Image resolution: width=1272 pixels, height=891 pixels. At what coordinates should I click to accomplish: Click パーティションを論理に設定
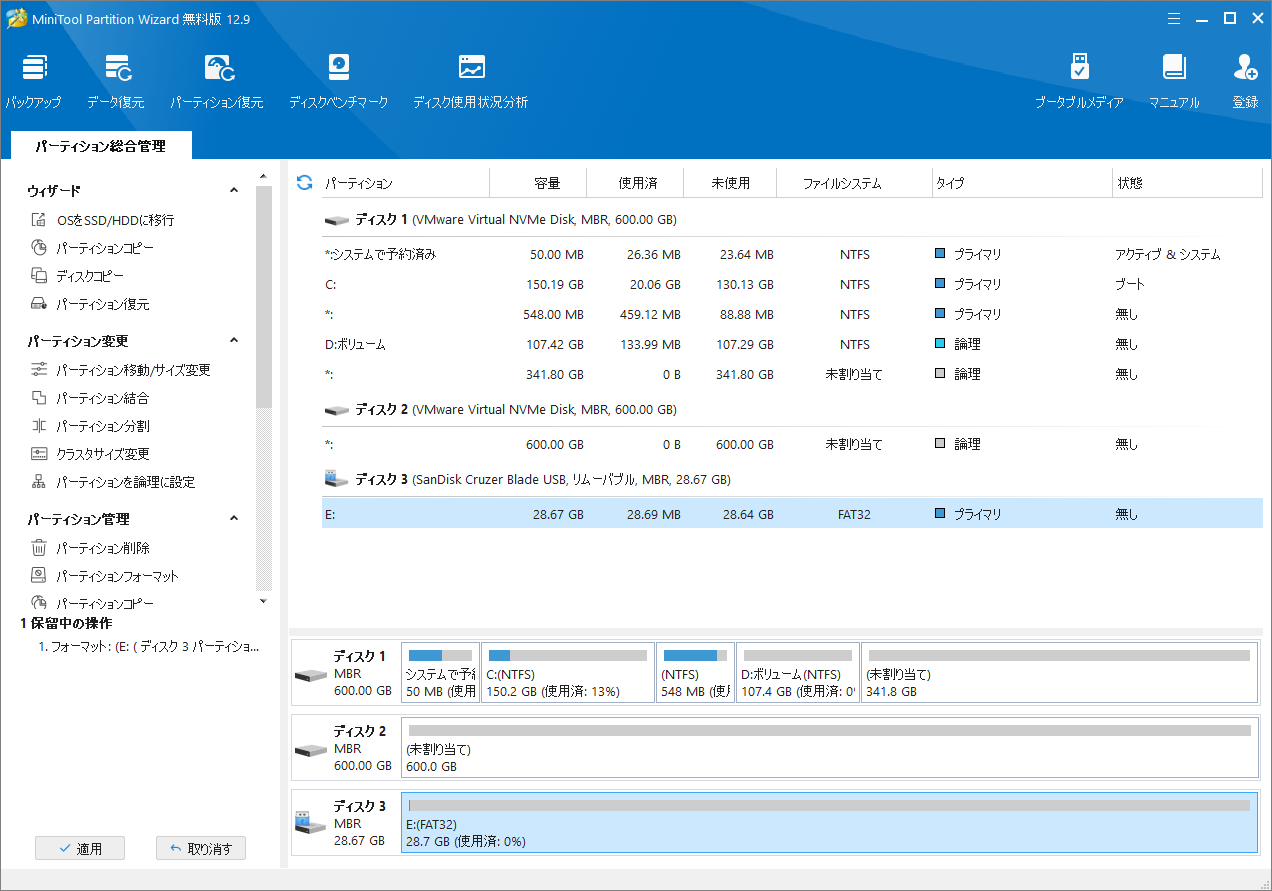click(112, 482)
